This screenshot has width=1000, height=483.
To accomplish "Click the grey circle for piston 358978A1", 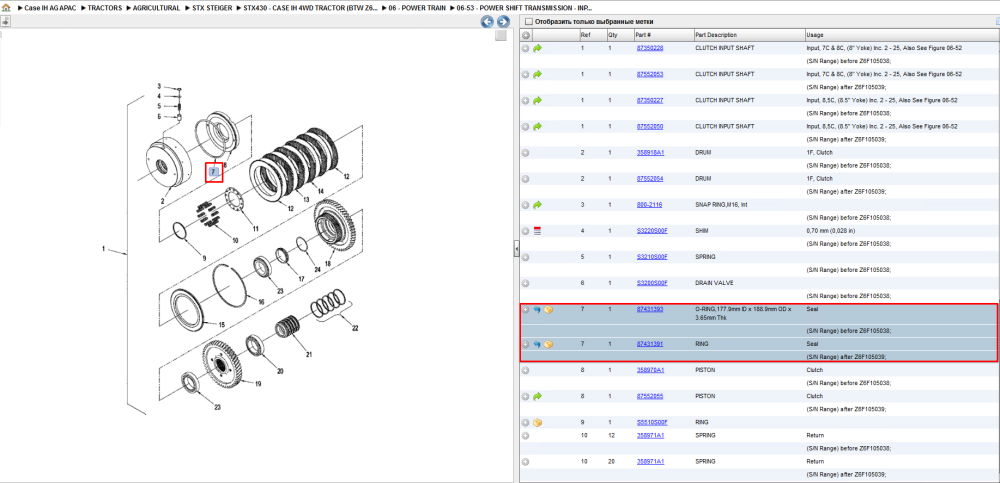I will [x=526, y=370].
